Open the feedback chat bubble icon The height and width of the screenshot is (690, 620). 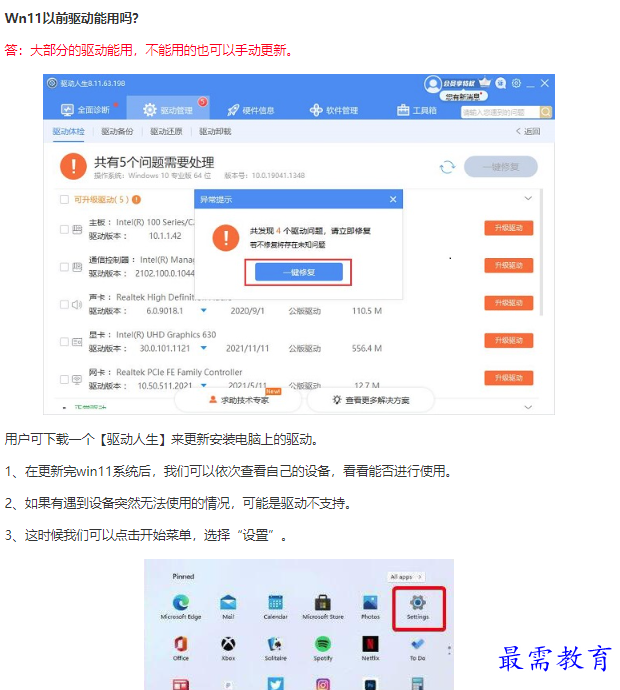[x=501, y=83]
